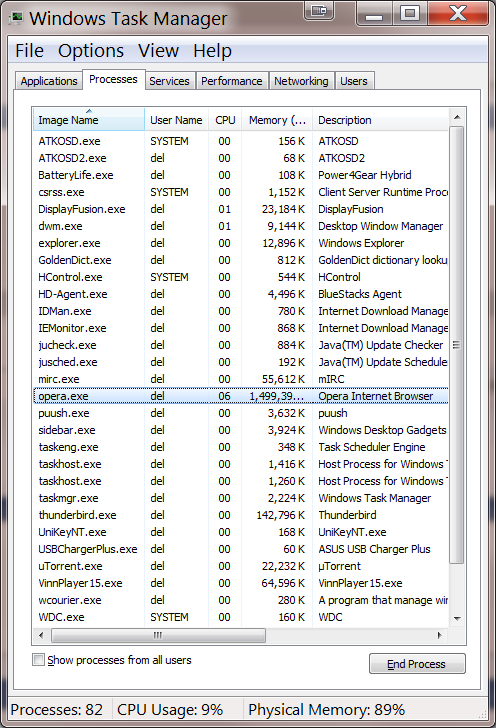
Task: Click the vertical scrollbar up arrow
Action: [x=457, y=117]
